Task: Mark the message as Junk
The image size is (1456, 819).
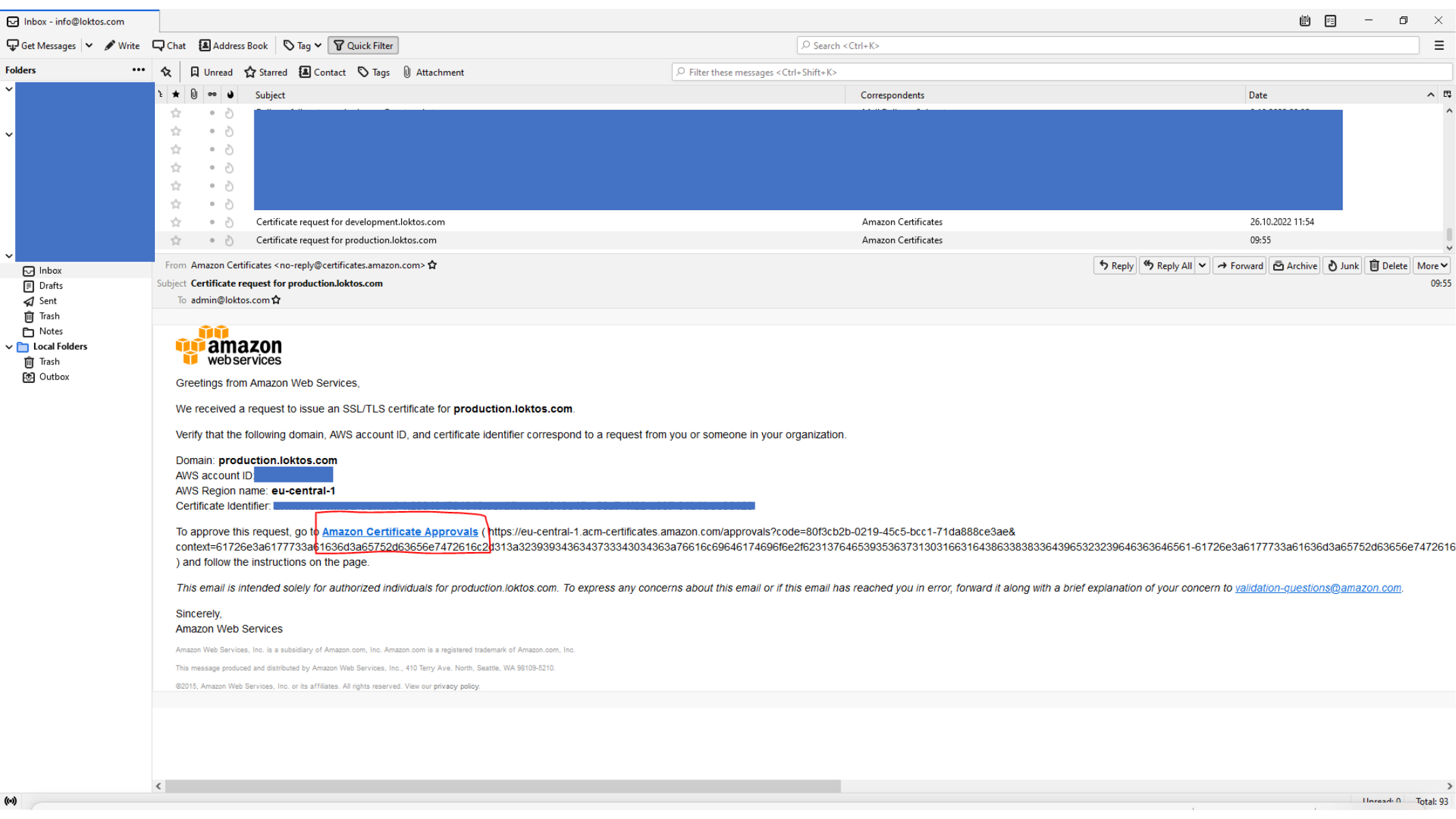Action: pos(1343,265)
